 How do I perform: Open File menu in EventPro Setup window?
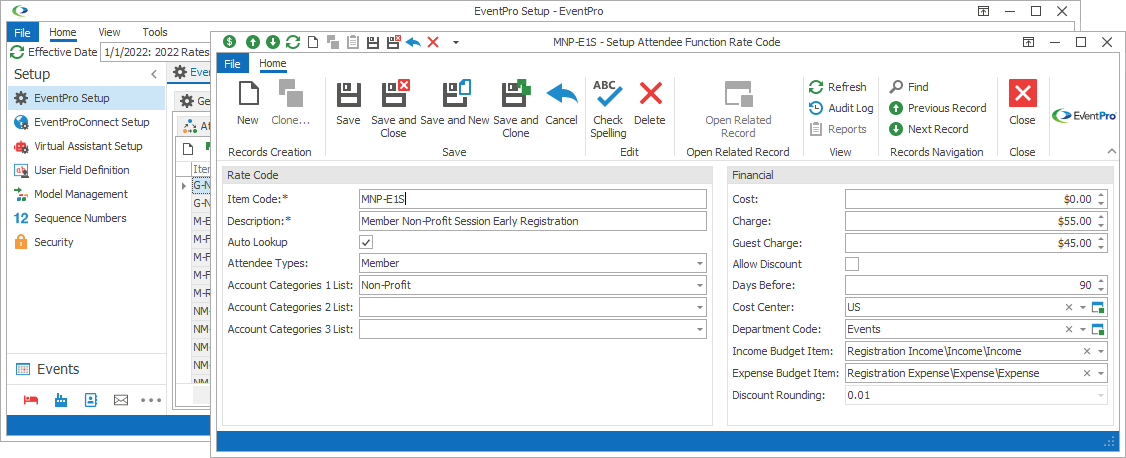click(x=22, y=32)
